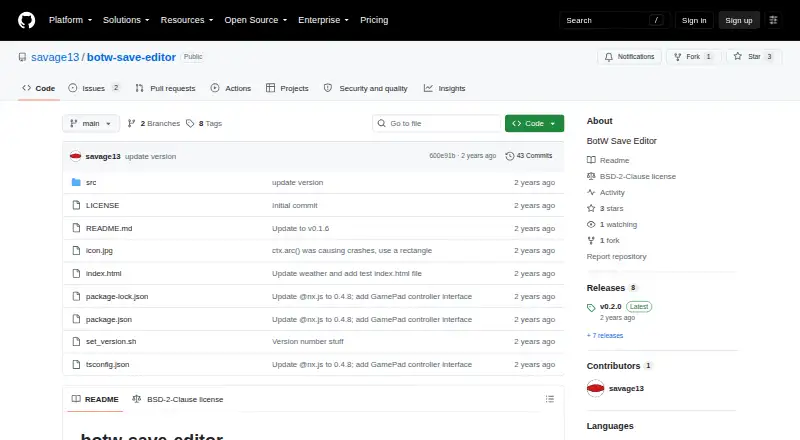800x440 pixels.
Task: Click the tag icon next to v0.2.0
Action: coord(591,307)
